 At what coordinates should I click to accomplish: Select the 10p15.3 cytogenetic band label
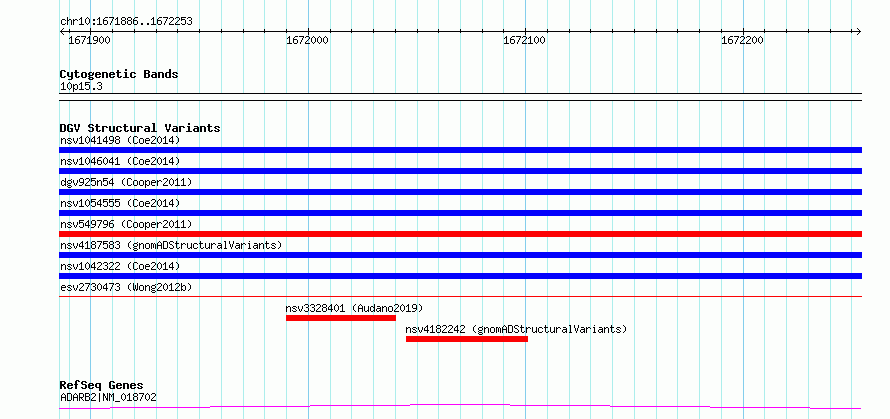click(x=81, y=87)
